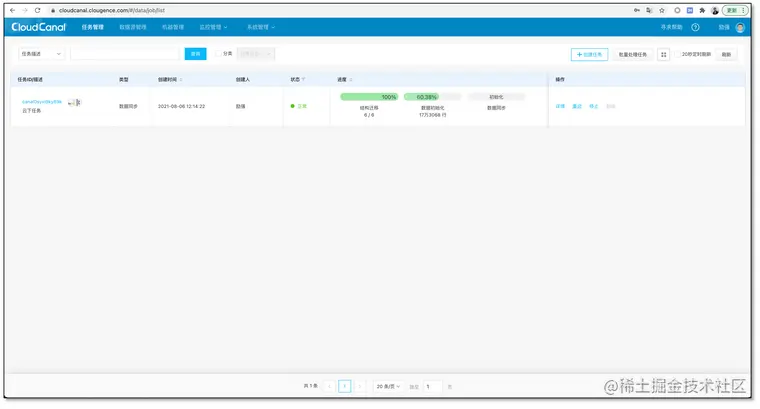Switch to grid card view icon
Screen dimensions: 760x409
(x=664, y=55)
